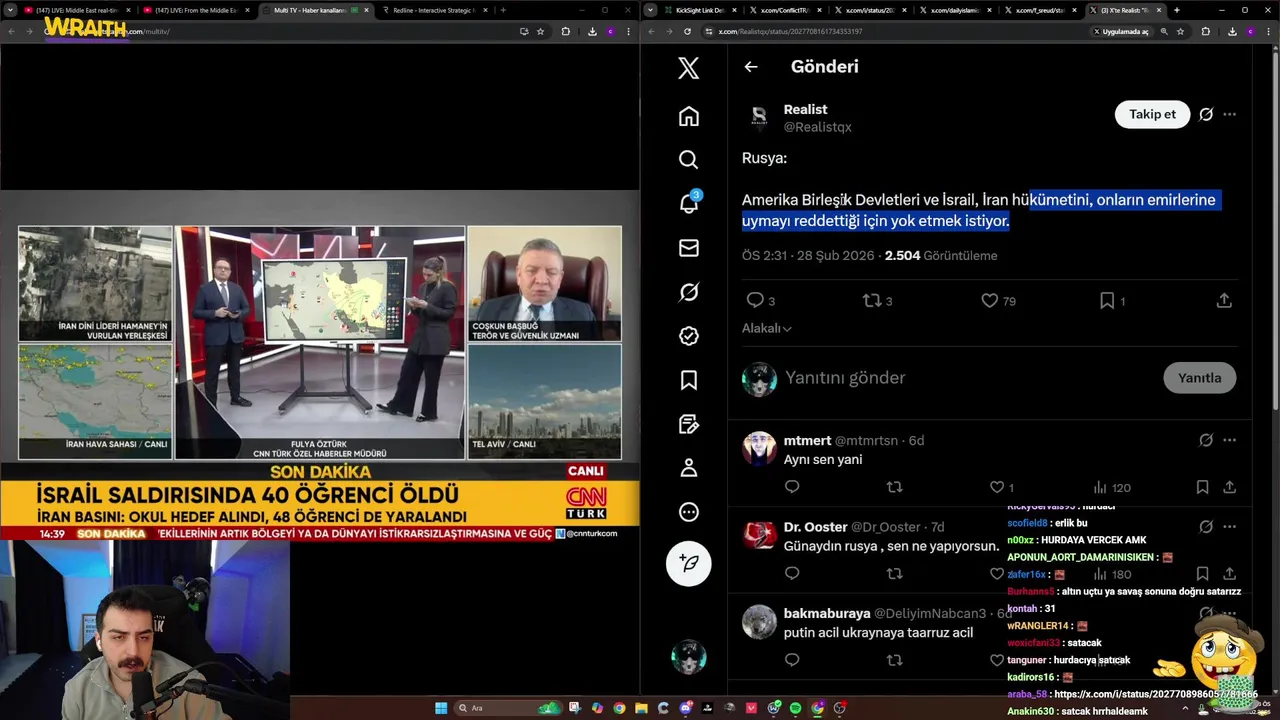Screen dimensions: 1280x720
Task: Open new tab in the right browser window
Action: click(1176, 10)
